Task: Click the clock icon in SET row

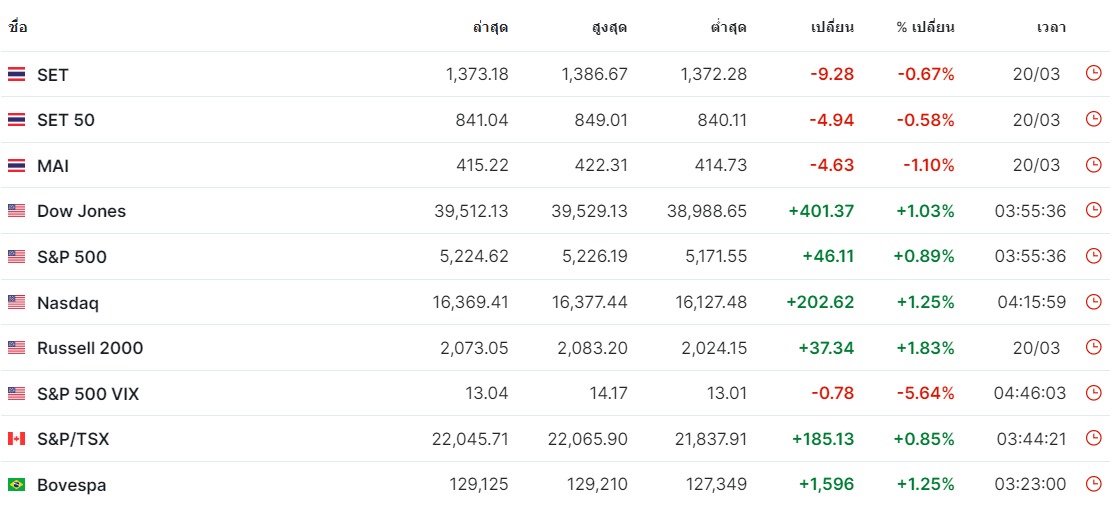Action: pyautogui.click(x=1094, y=73)
